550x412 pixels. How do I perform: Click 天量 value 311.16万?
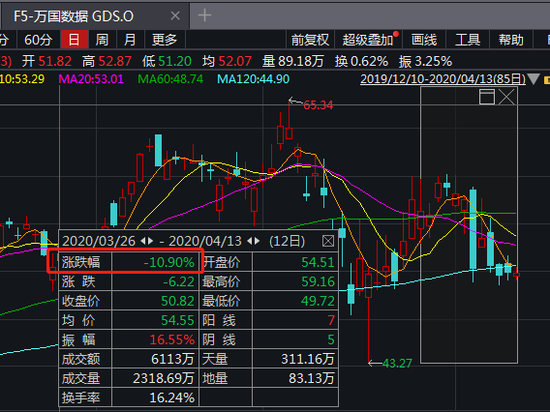308,359
